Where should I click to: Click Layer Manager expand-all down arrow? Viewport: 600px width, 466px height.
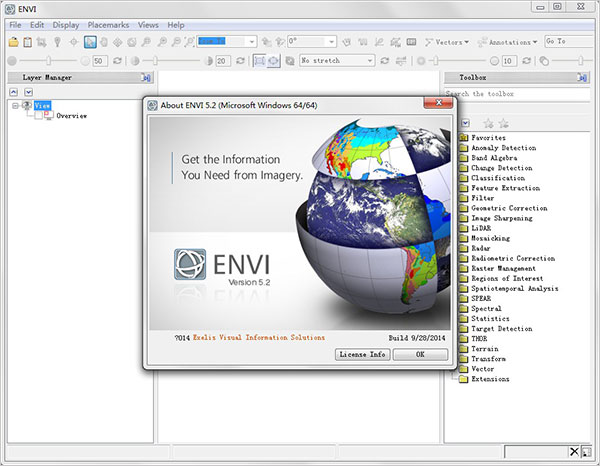[29, 92]
